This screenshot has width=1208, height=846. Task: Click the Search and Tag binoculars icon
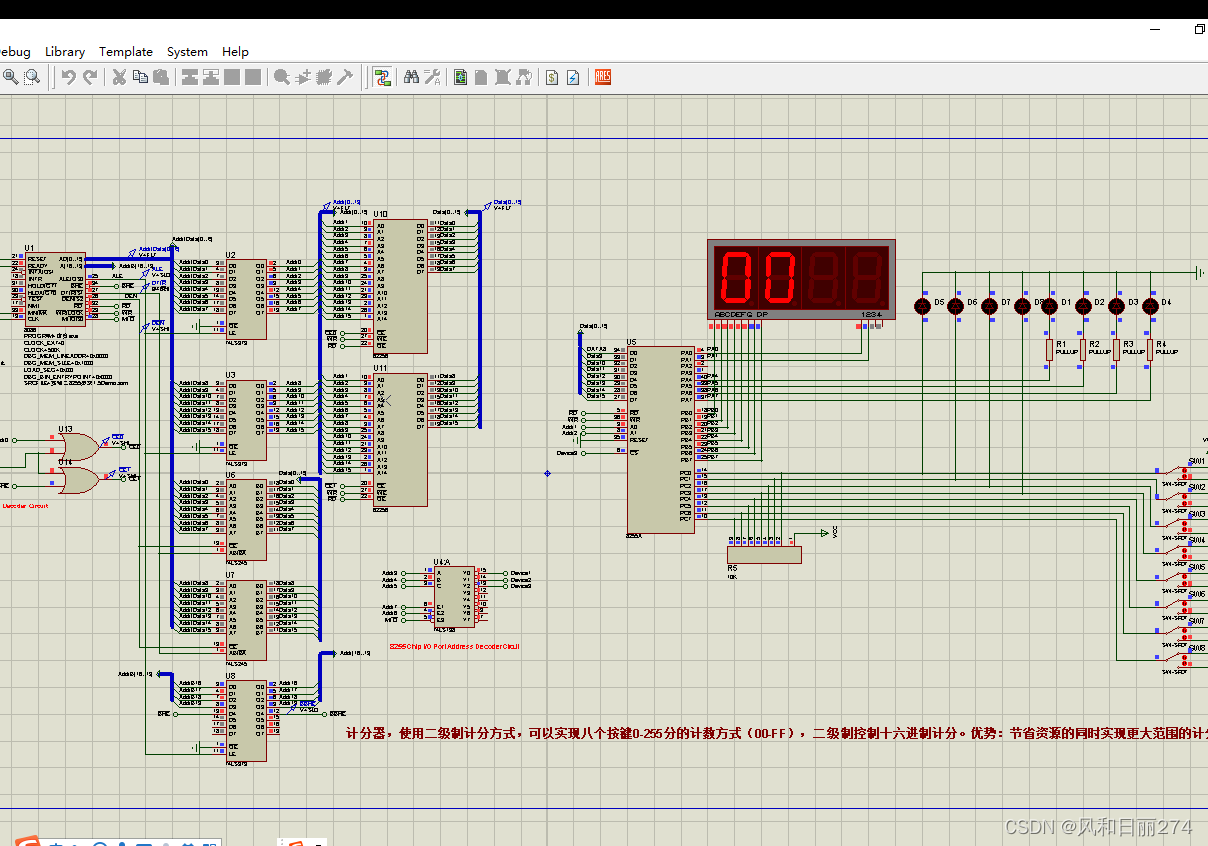click(410, 77)
